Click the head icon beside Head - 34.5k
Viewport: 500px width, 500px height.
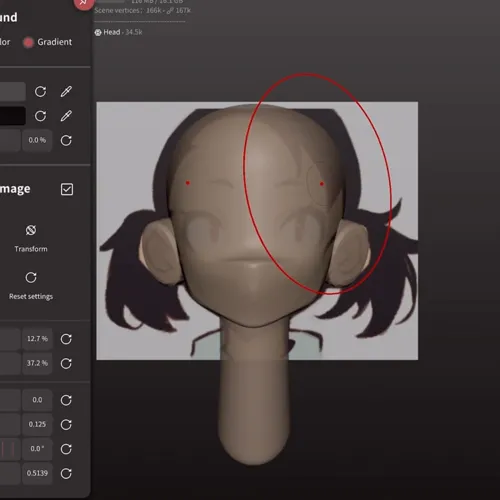tap(98, 32)
